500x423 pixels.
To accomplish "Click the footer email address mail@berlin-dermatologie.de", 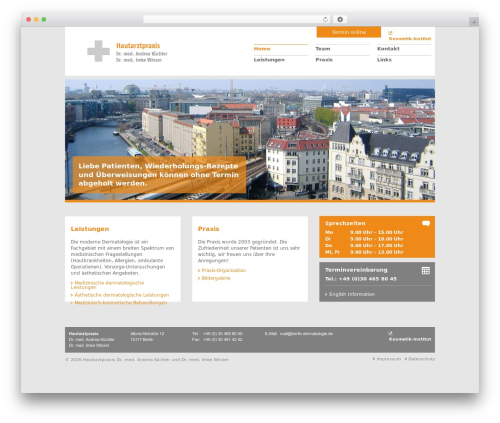I will (x=306, y=334).
